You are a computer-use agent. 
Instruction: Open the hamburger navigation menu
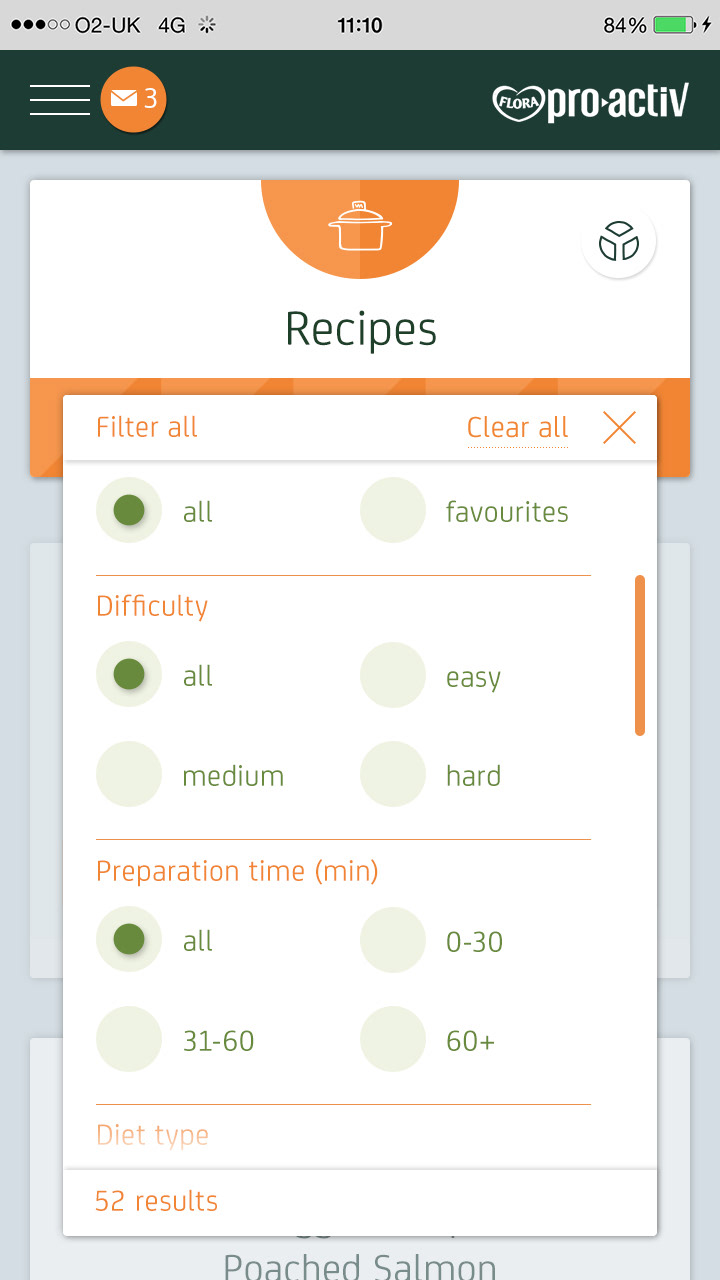point(60,100)
